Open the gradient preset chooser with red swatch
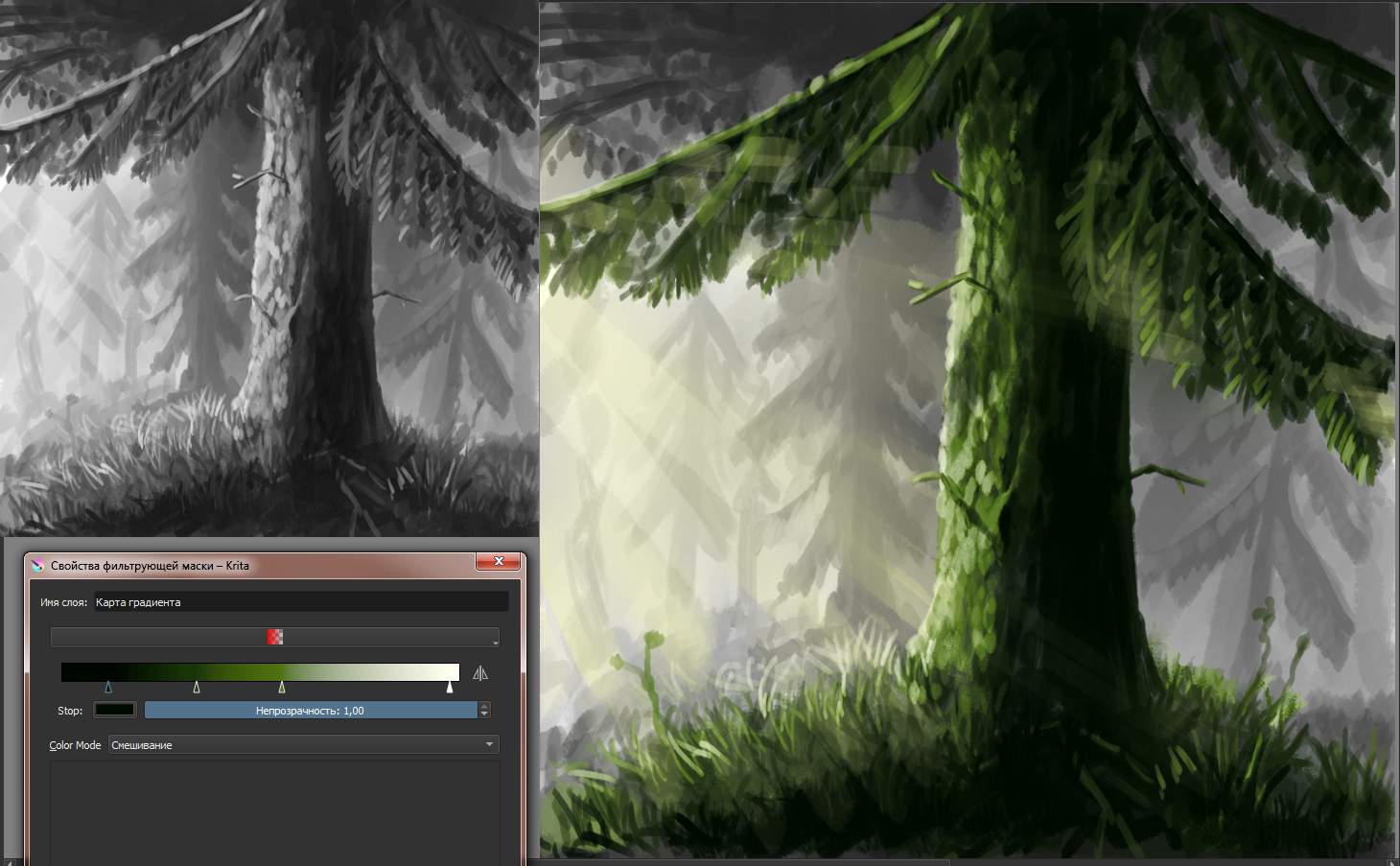Viewport: 1400px width, 866px height. [274, 637]
